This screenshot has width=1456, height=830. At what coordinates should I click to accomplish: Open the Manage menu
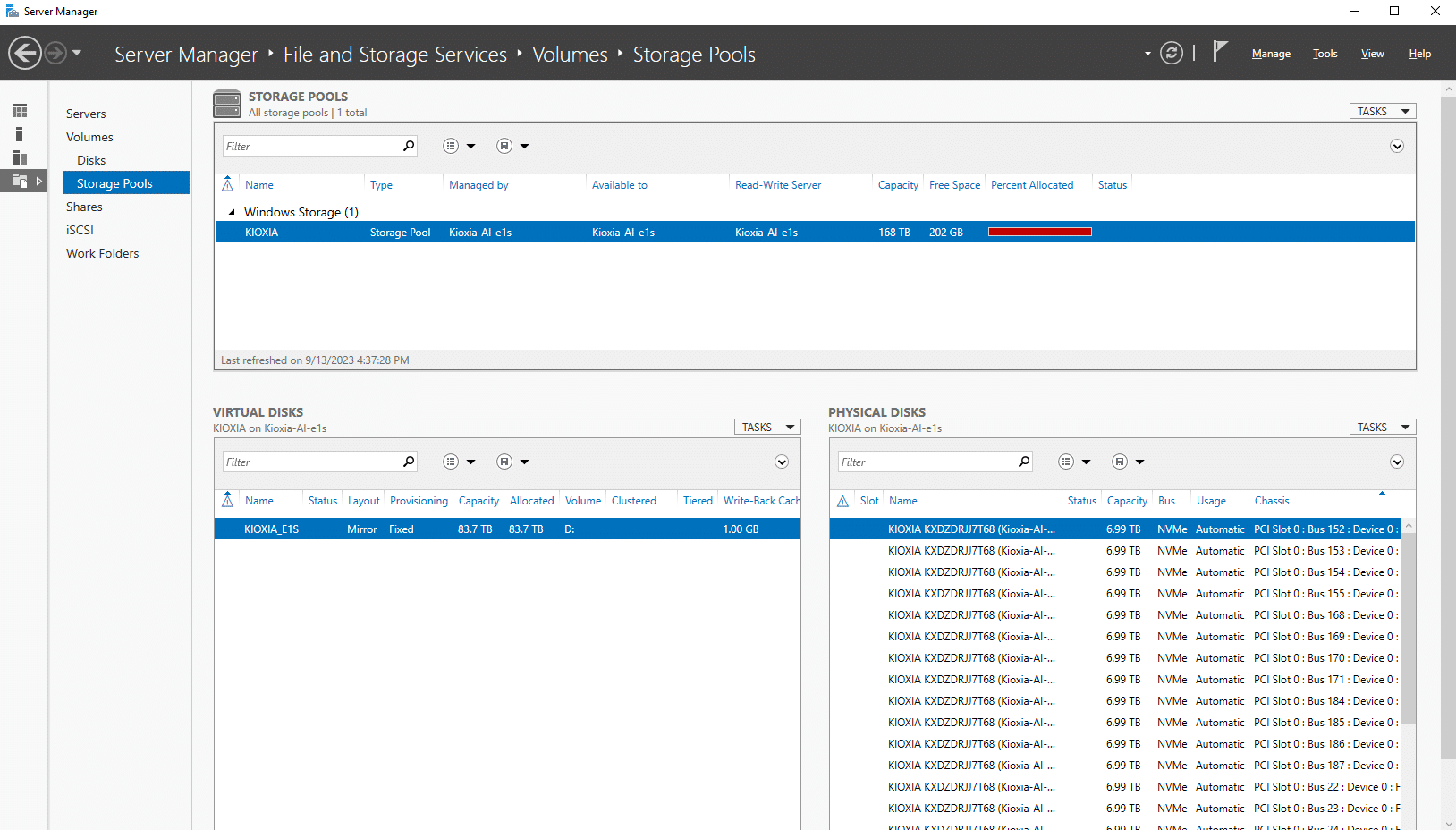point(1271,54)
